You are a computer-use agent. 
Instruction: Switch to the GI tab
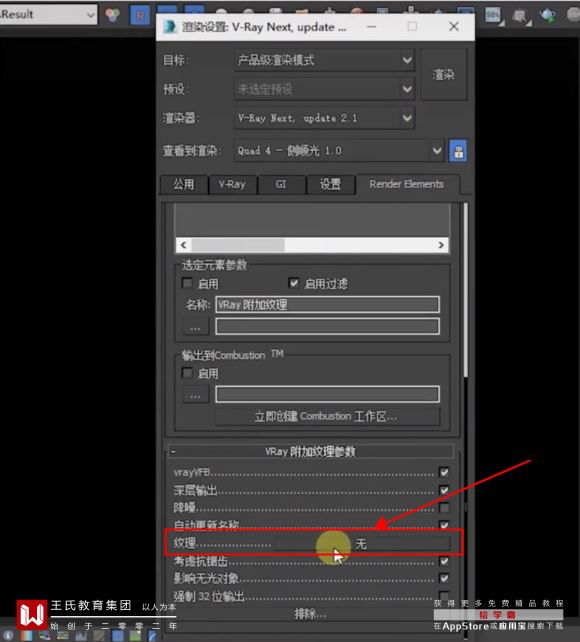point(281,184)
